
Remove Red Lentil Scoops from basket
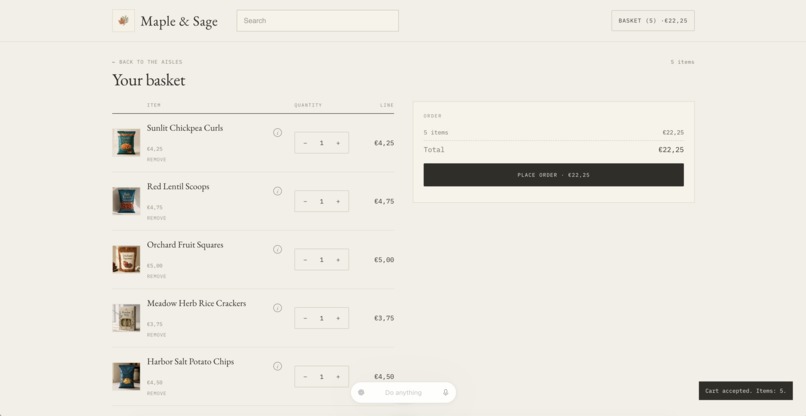(156, 218)
